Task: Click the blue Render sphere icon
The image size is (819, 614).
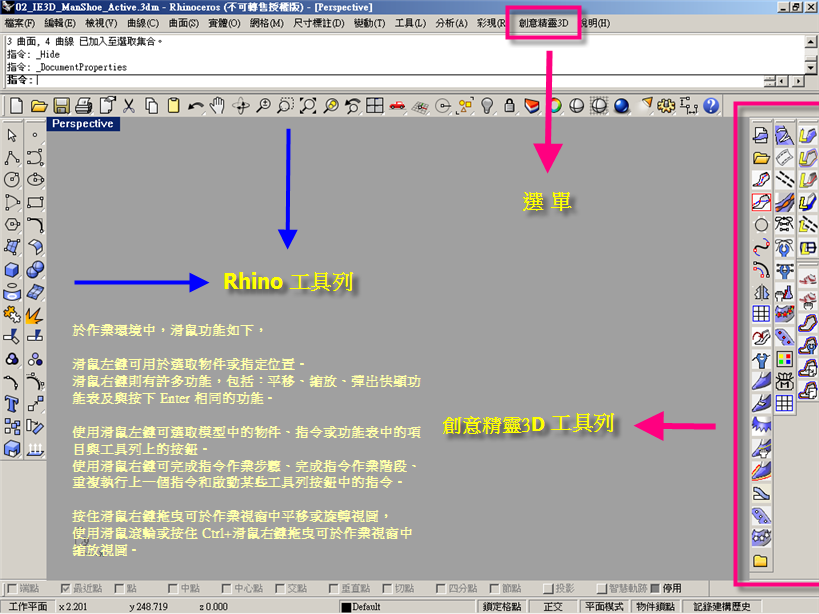Action: click(621, 106)
